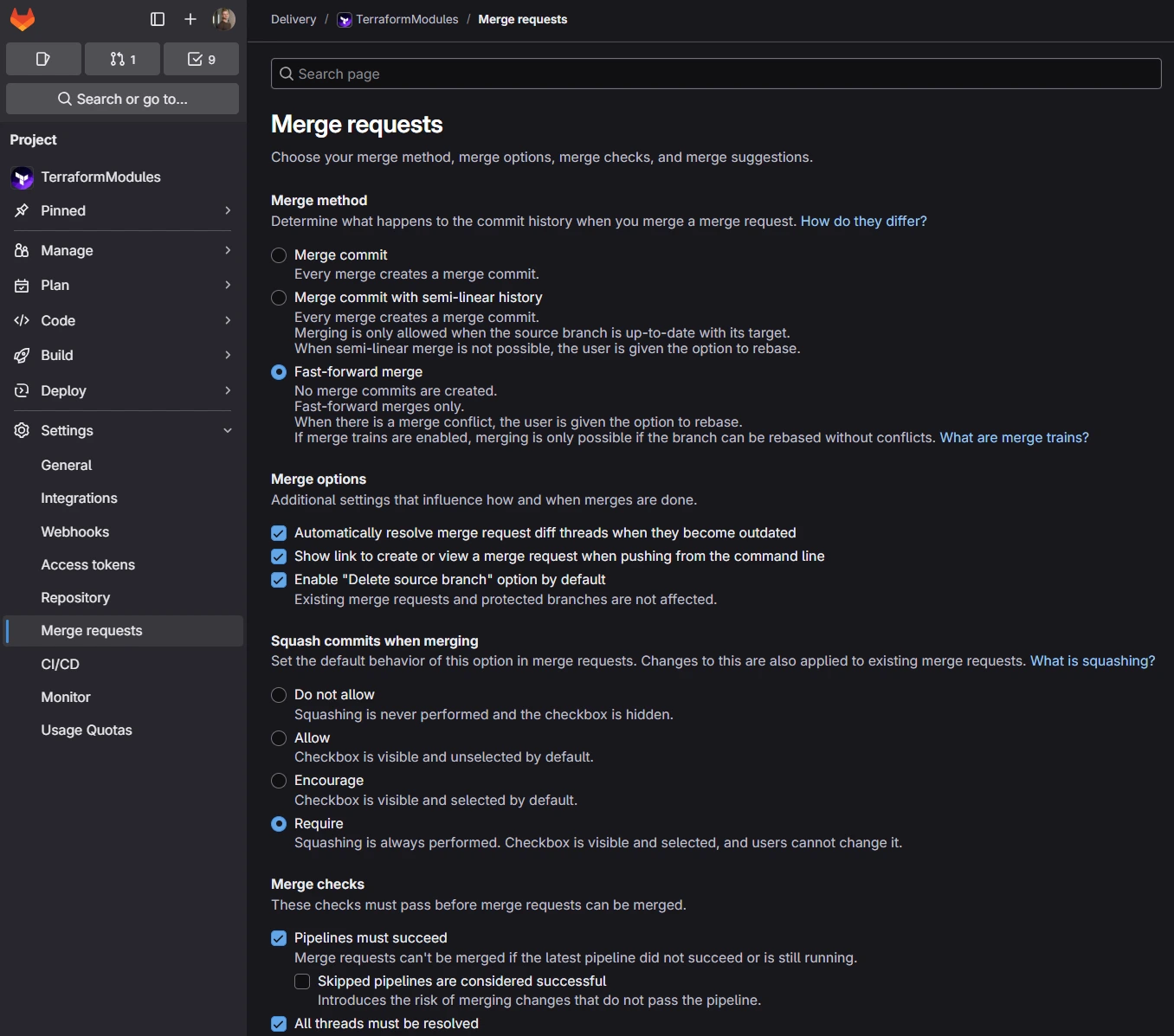Expand the Manage section chevron
This screenshot has height=1036, width=1174.
(x=228, y=250)
